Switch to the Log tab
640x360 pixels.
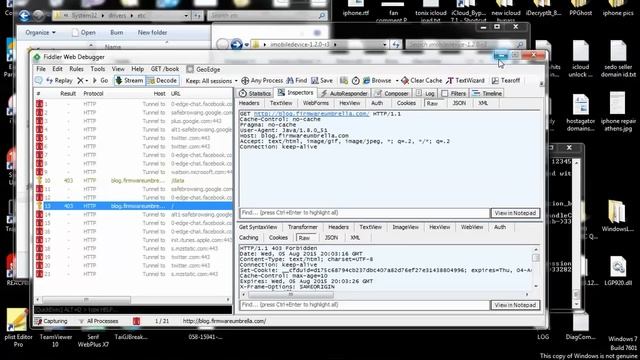(425, 93)
